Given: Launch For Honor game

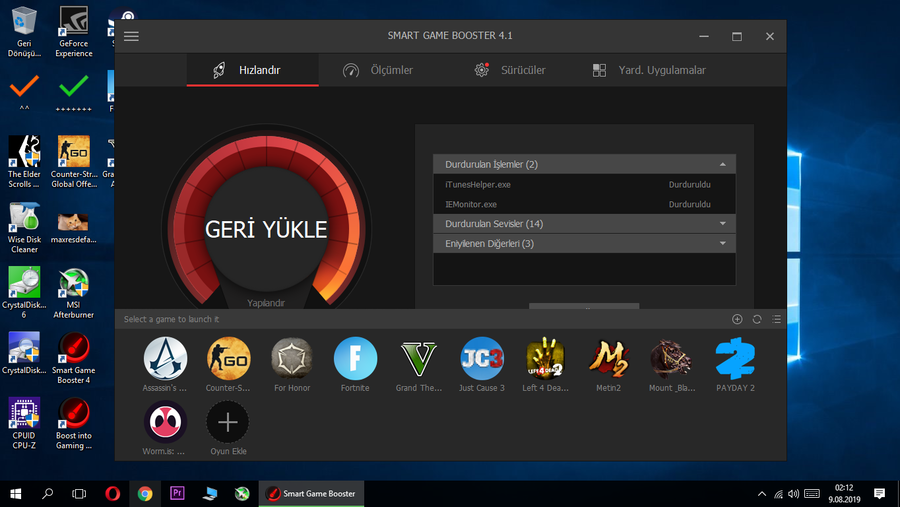Looking at the screenshot, I should pos(292,364).
